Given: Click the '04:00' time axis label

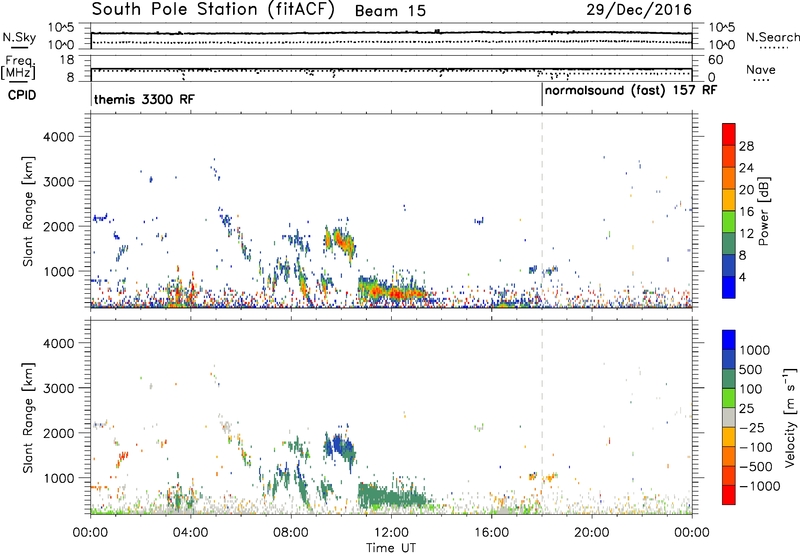Looking at the screenshot, I should (190, 533).
